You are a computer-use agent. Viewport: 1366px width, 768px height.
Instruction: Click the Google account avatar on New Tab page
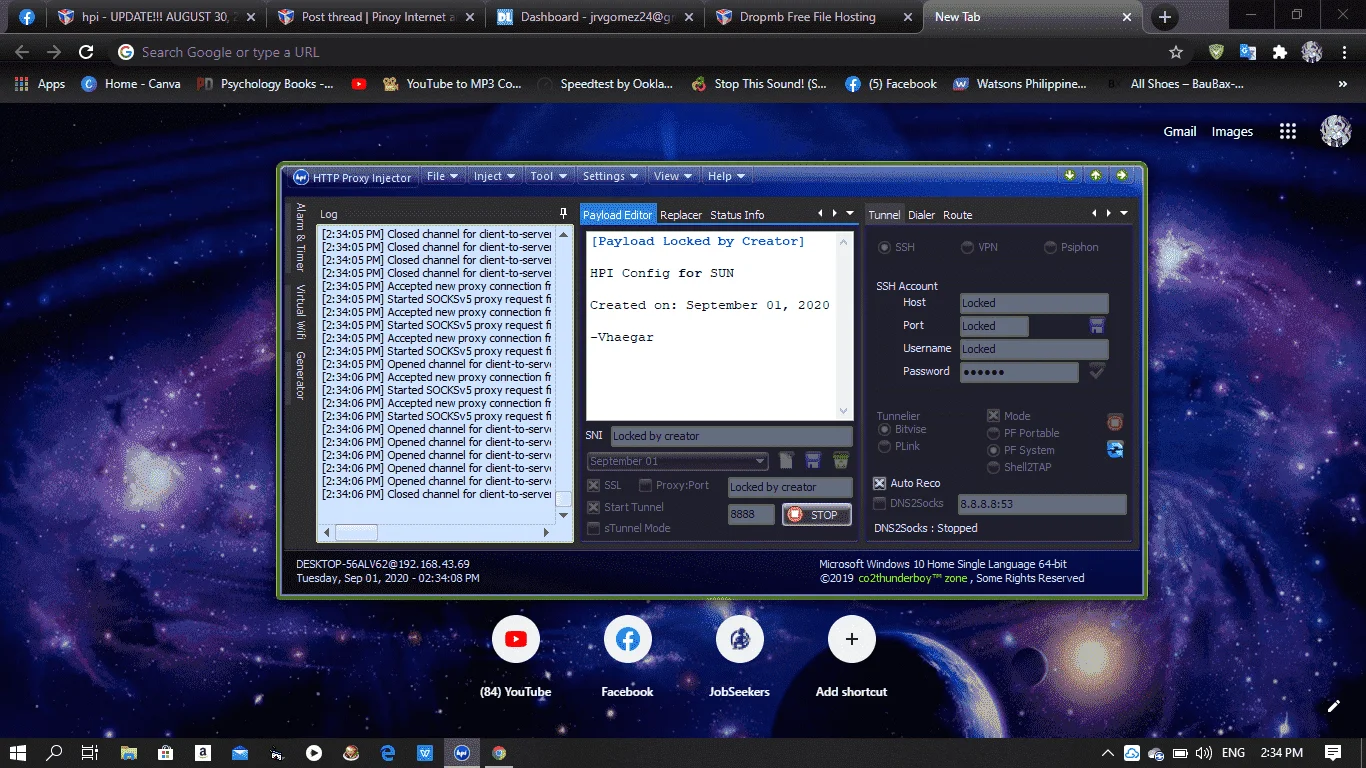[x=1336, y=131]
